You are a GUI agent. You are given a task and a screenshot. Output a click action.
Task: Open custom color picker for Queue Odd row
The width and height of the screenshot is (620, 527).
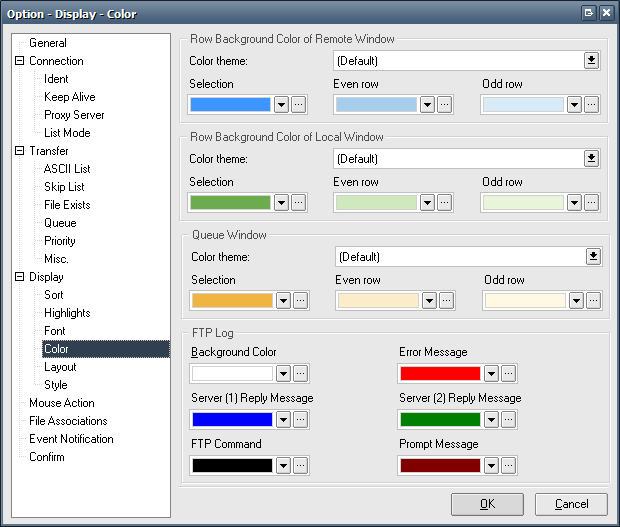595,301
